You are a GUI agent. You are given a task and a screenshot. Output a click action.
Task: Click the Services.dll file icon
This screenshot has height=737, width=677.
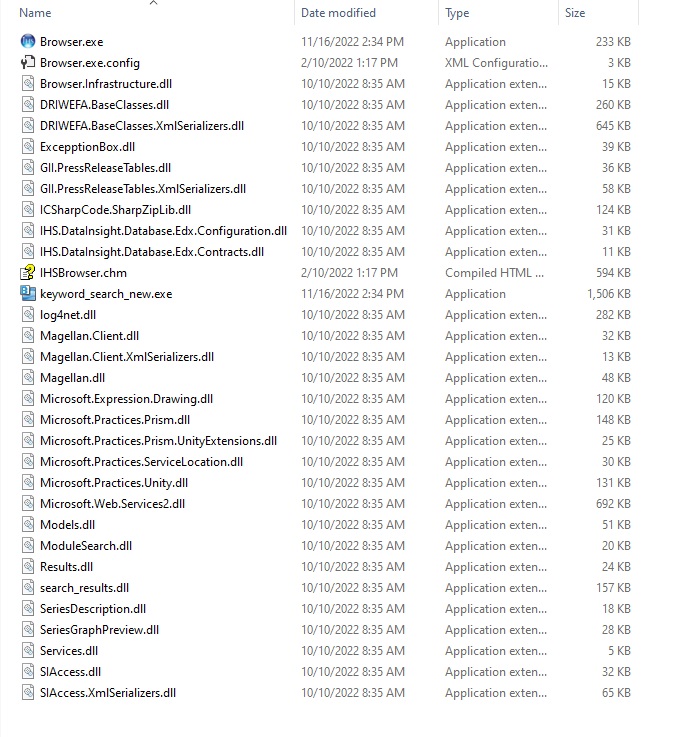[x=28, y=651]
